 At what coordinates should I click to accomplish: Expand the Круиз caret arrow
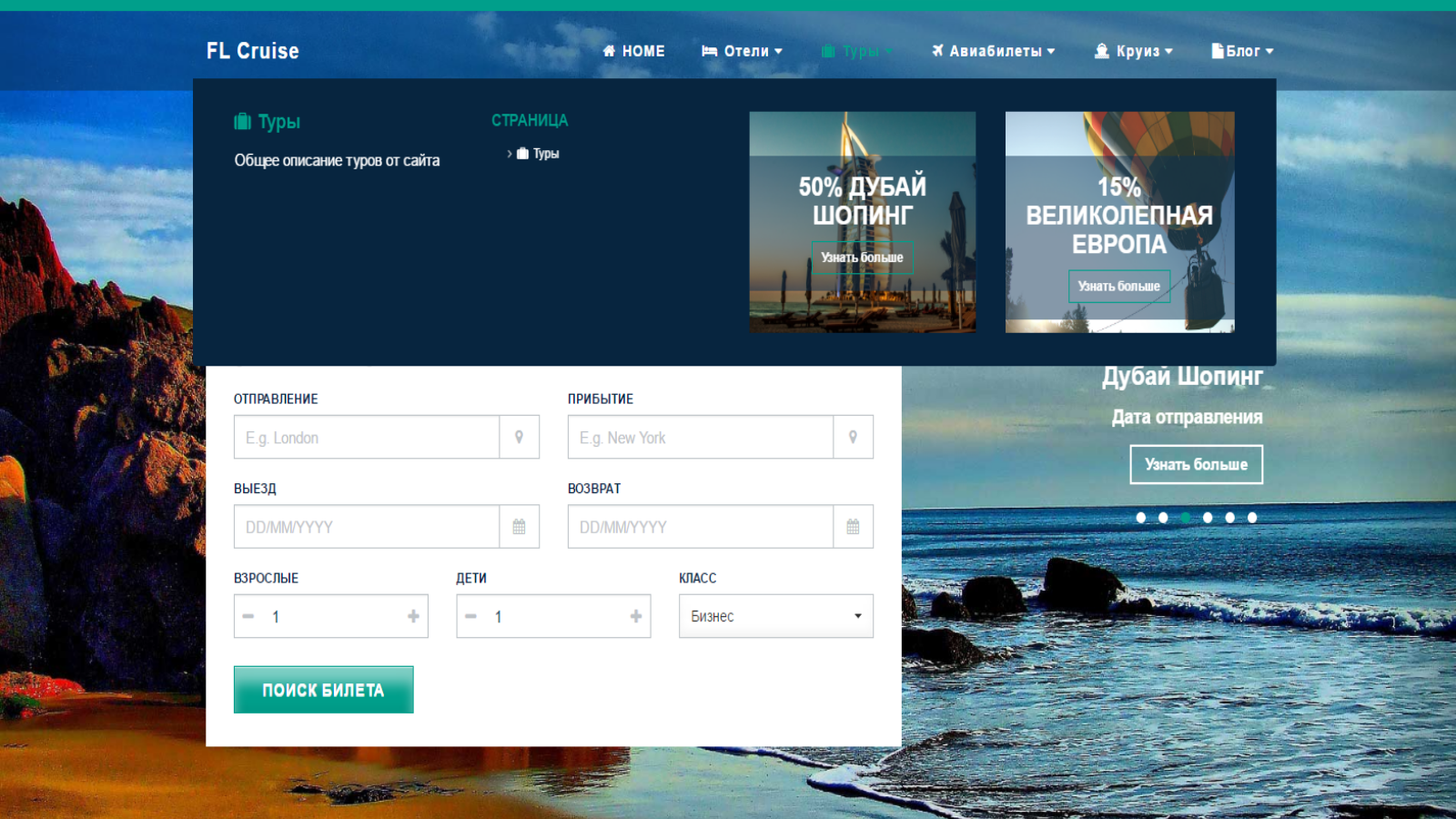pyautogui.click(x=1168, y=52)
